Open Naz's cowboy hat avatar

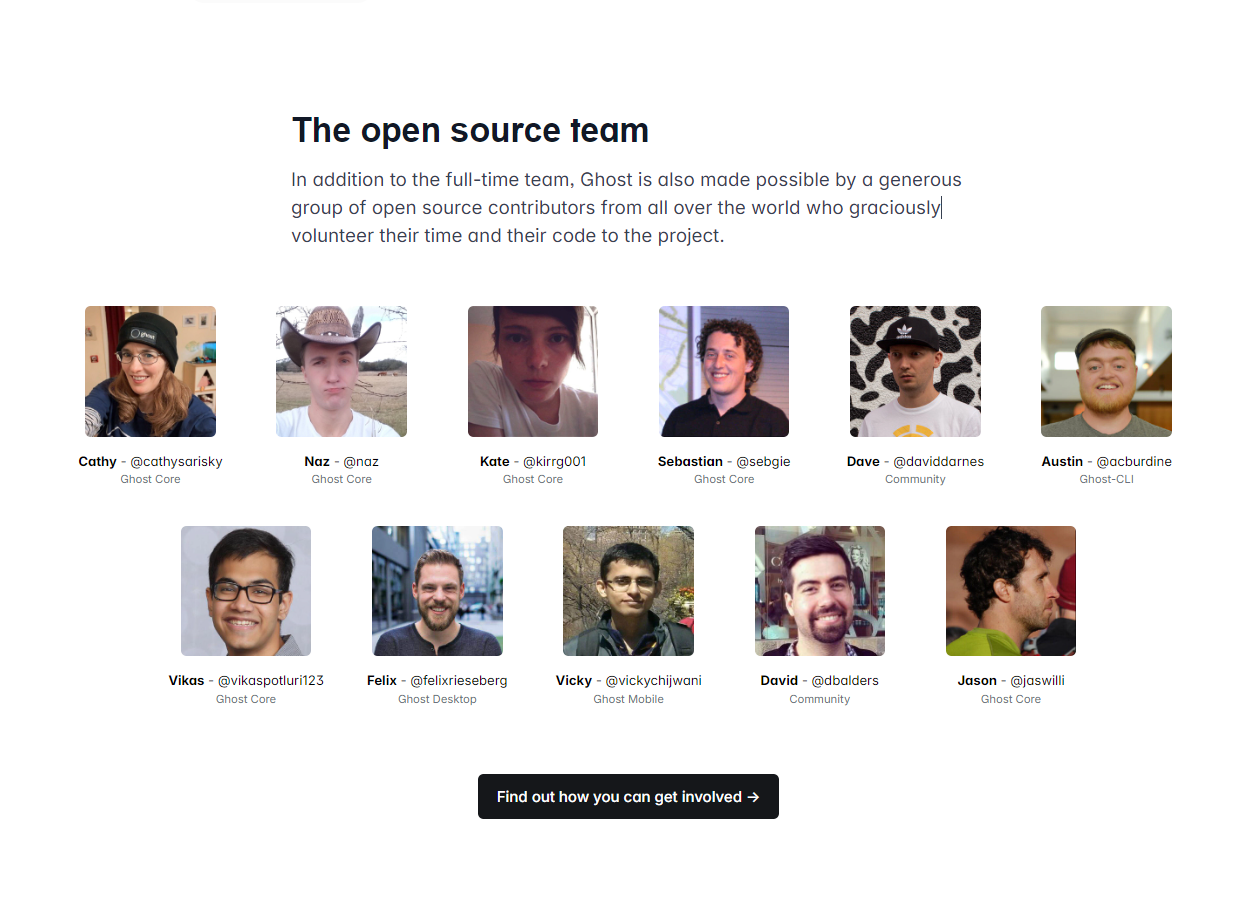click(341, 371)
